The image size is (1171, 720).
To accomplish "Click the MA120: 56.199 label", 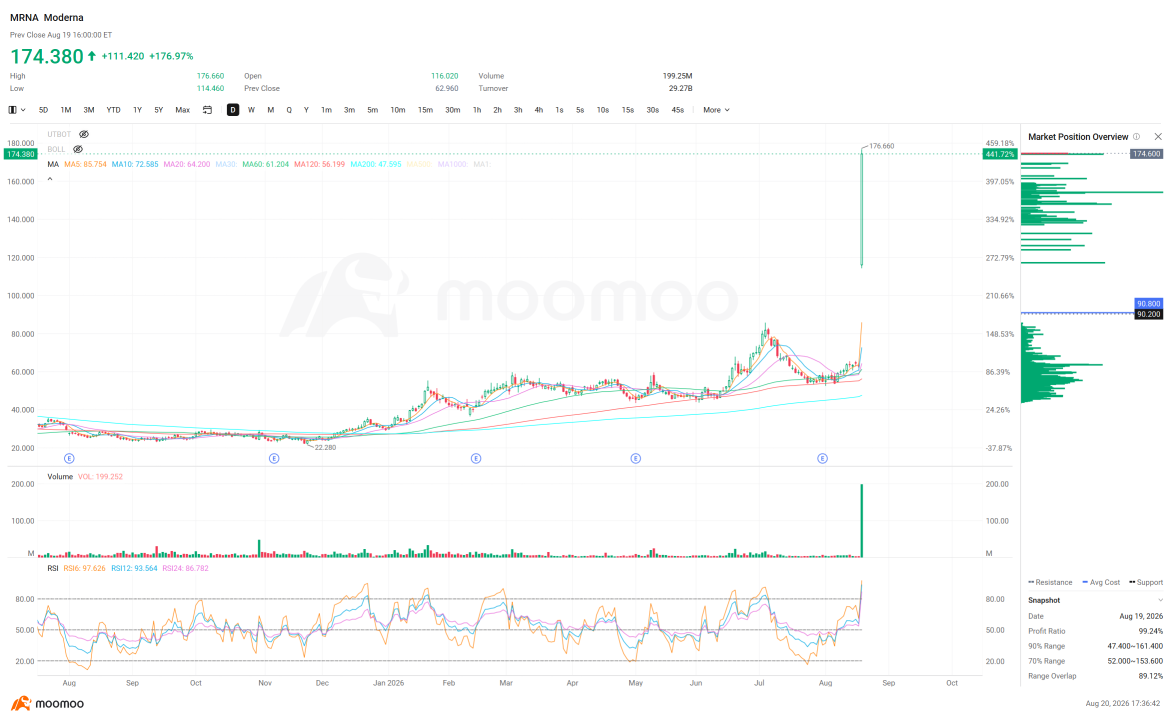I will [320, 164].
